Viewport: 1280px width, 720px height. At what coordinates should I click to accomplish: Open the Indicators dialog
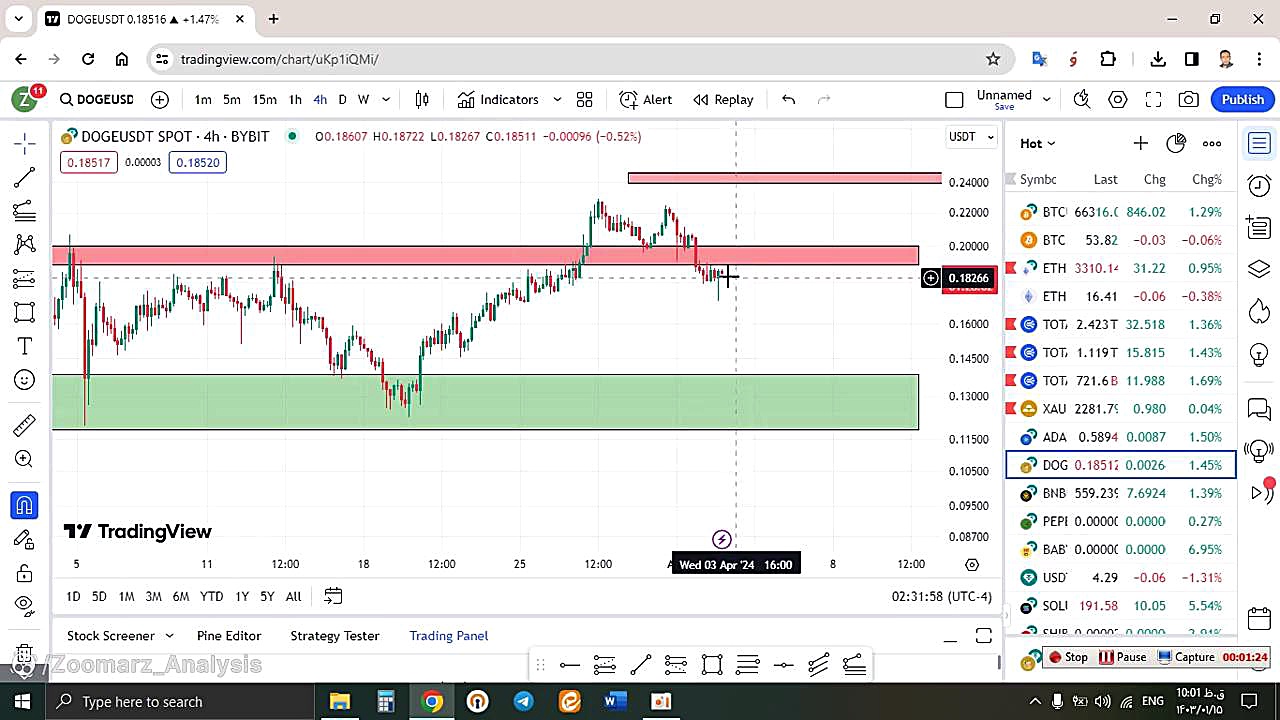[499, 99]
